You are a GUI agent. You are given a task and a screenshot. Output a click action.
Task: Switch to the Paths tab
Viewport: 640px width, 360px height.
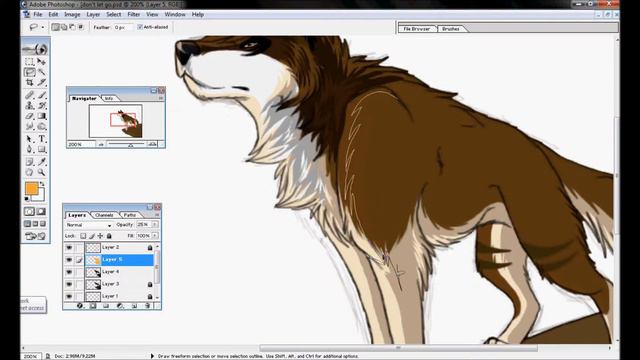point(130,215)
